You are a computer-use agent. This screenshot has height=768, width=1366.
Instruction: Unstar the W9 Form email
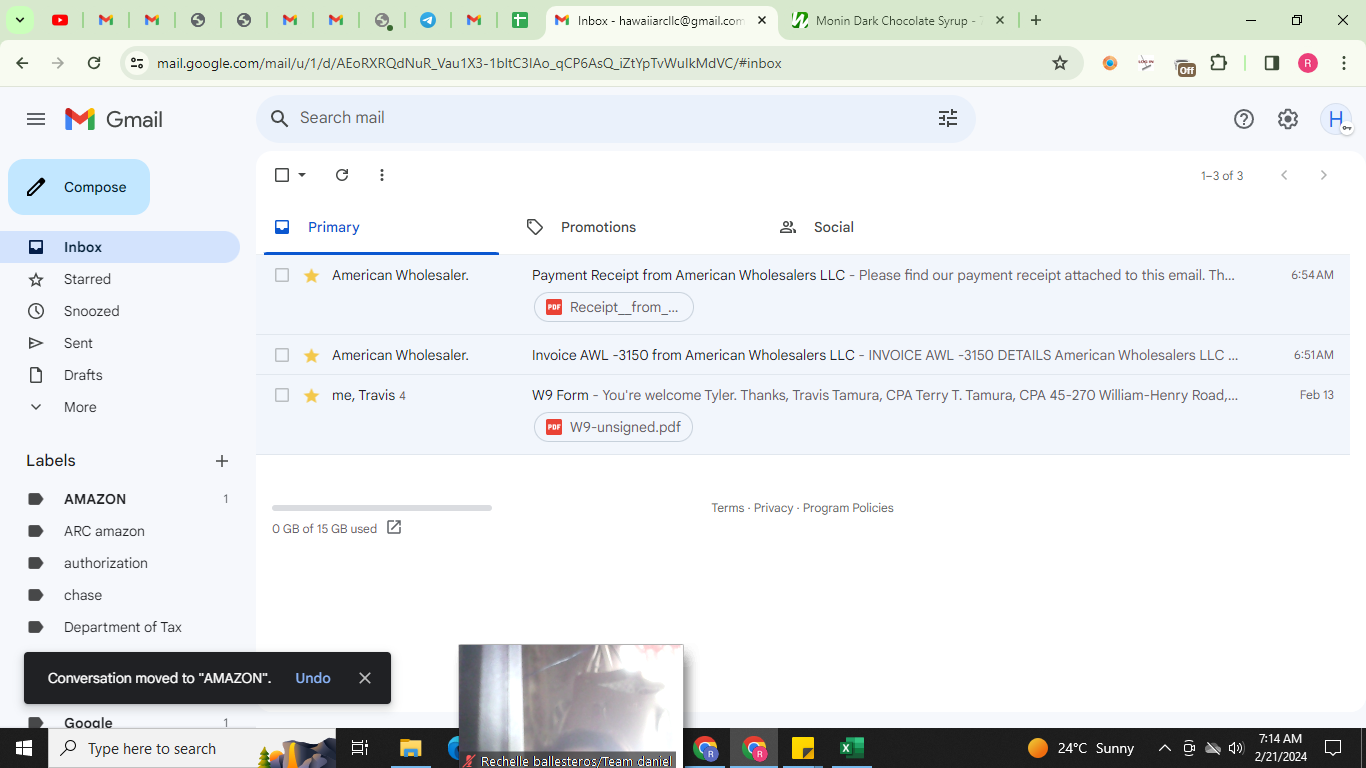(x=311, y=395)
